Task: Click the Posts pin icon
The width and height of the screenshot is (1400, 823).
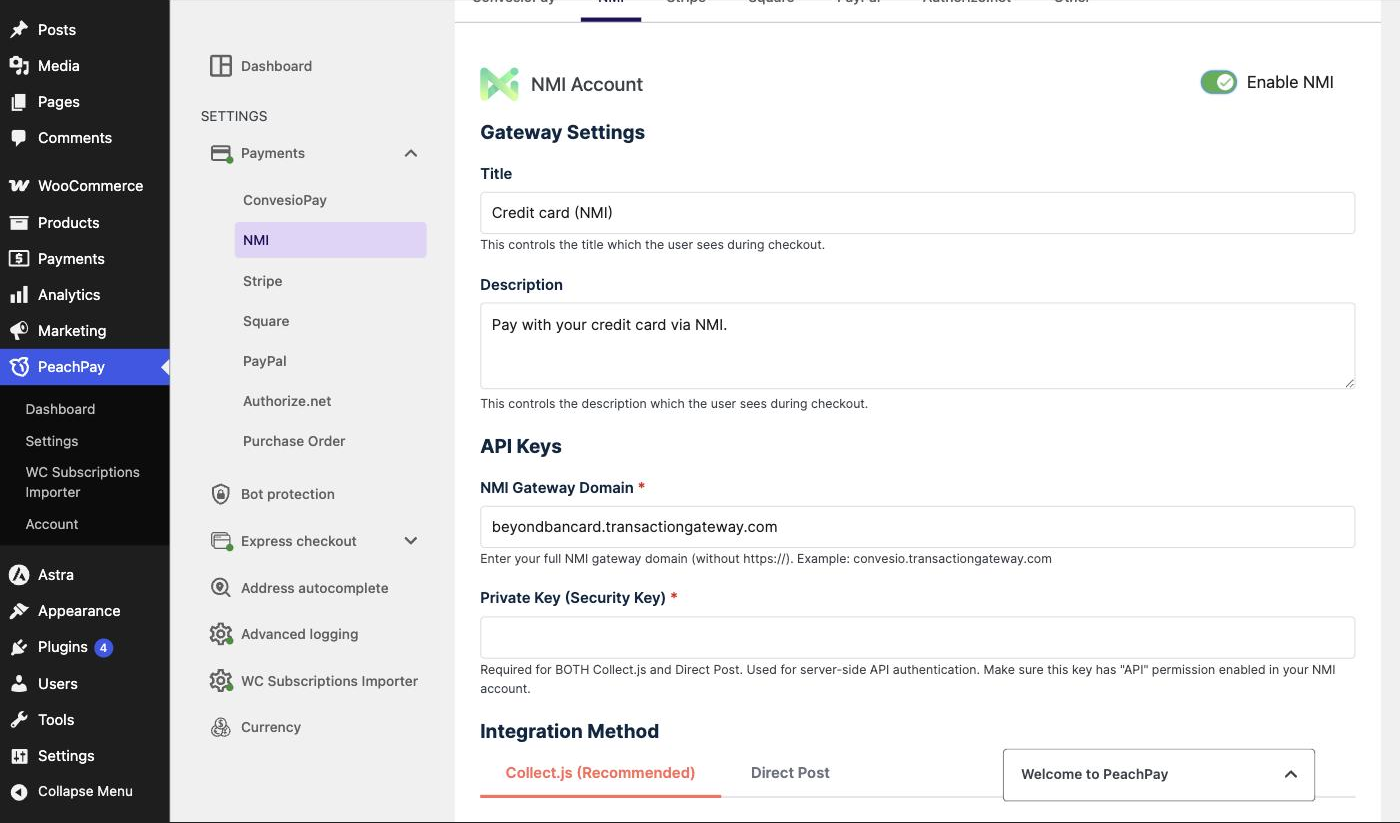Action: (x=19, y=30)
